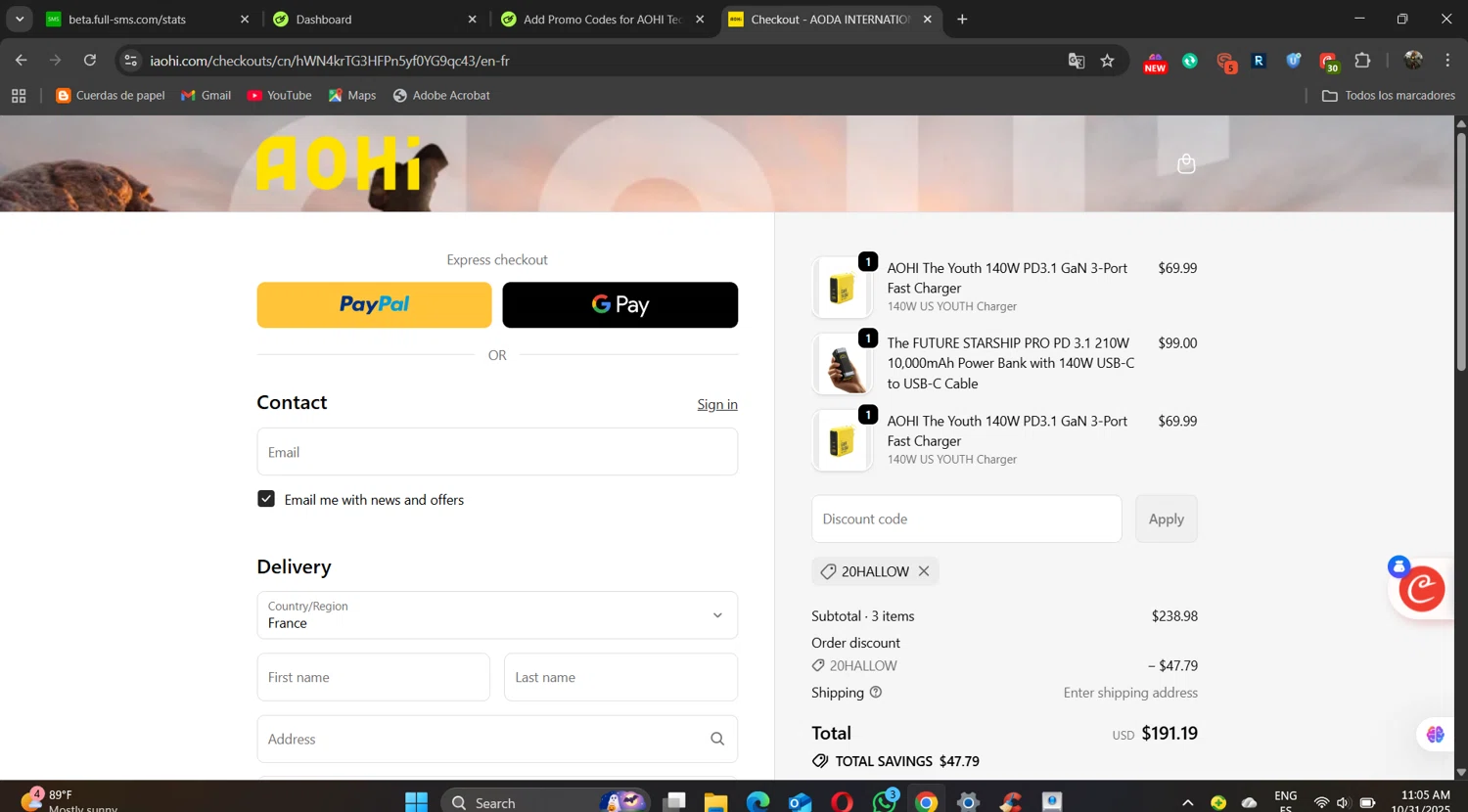Click the FUTURE STARSHIP power bank thumbnail
1468x812 pixels.
coord(843,364)
